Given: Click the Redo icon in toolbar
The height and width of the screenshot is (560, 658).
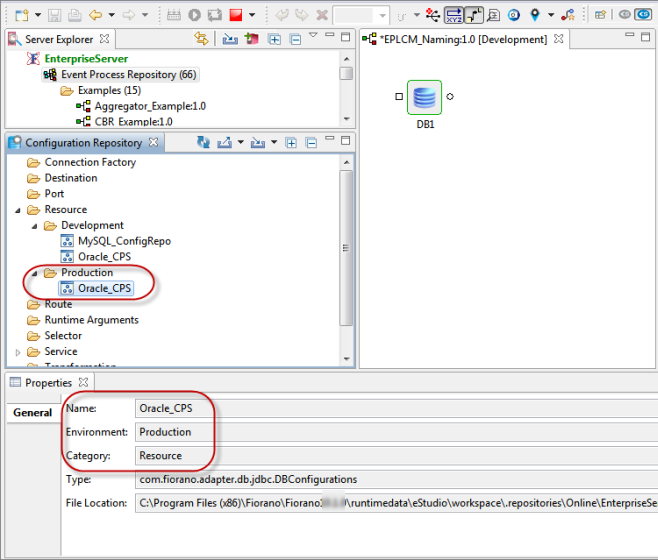Looking at the screenshot, I should (302, 16).
